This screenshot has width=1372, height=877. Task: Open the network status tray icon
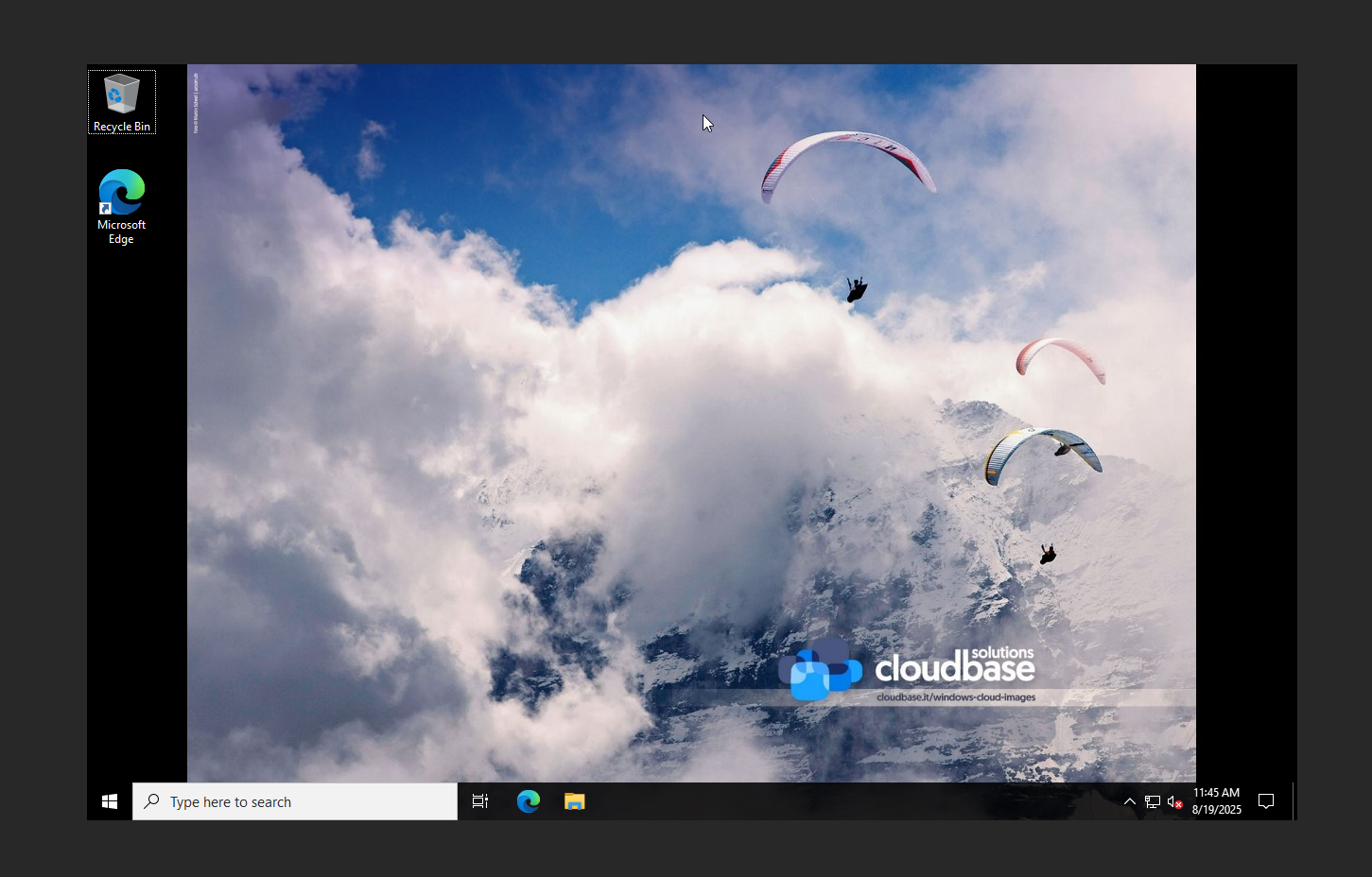1152,801
